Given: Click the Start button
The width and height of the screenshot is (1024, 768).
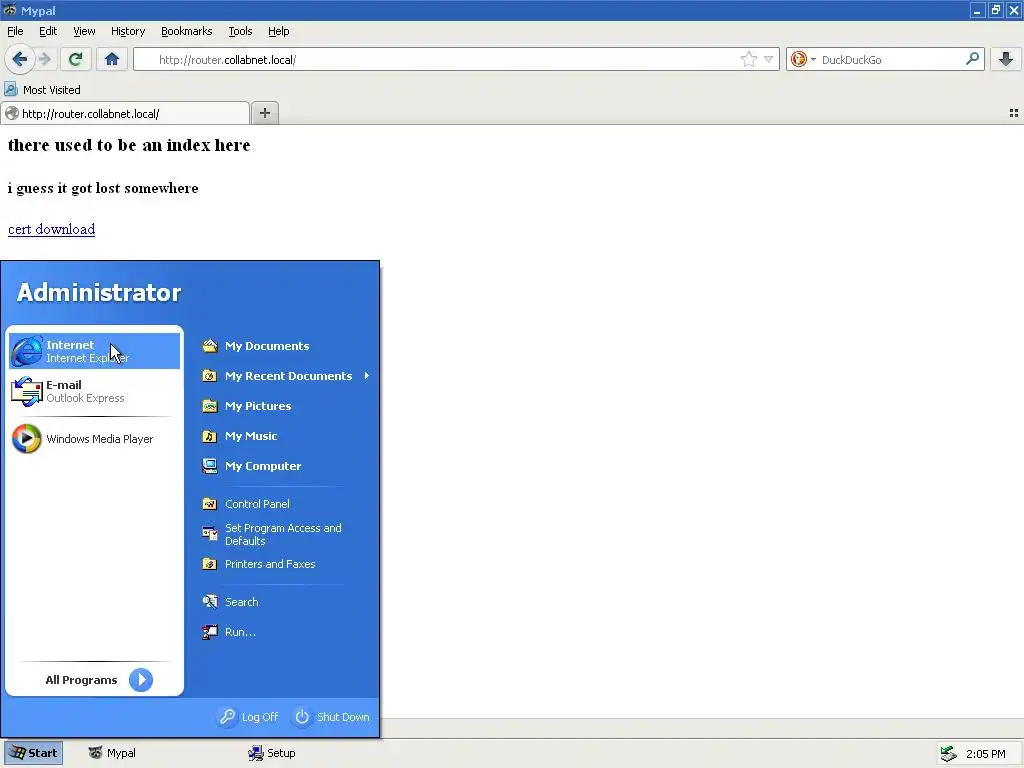Looking at the screenshot, I should (x=33, y=753).
